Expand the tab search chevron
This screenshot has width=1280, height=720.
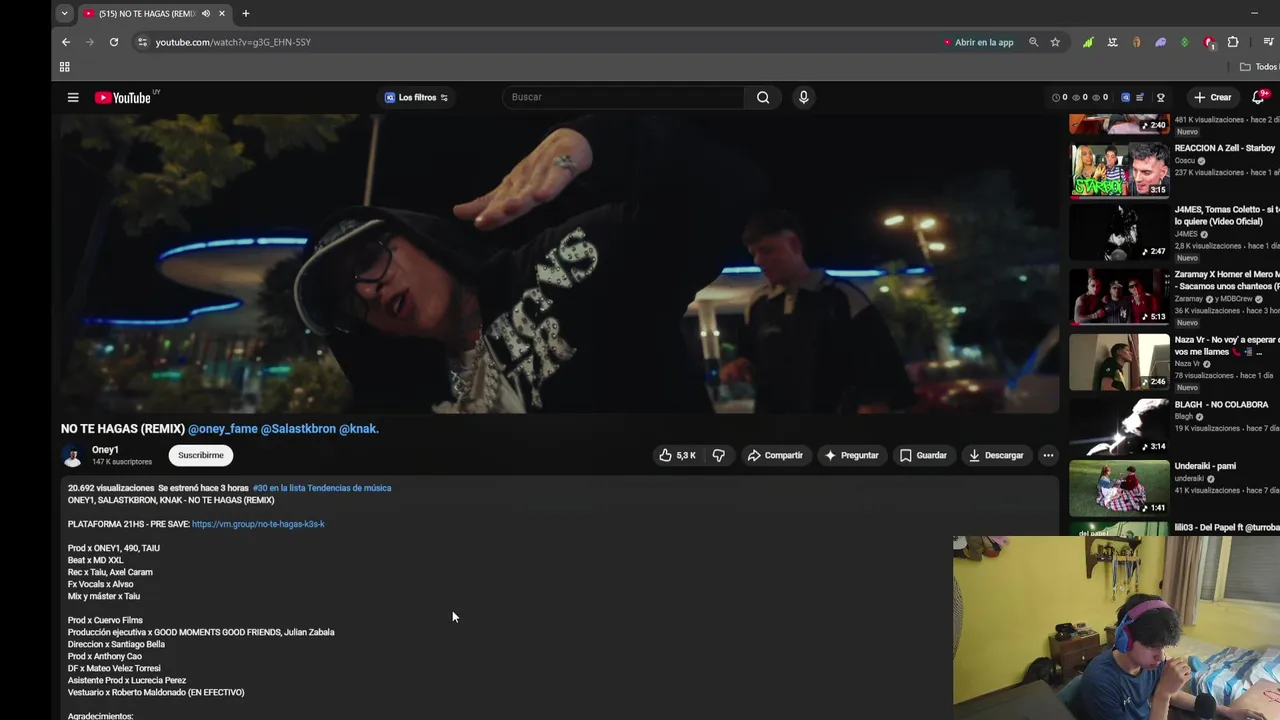[64, 13]
